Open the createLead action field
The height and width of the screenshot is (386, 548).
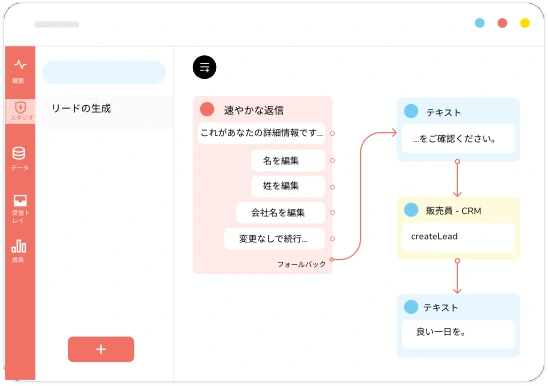click(x=459, y=237)
